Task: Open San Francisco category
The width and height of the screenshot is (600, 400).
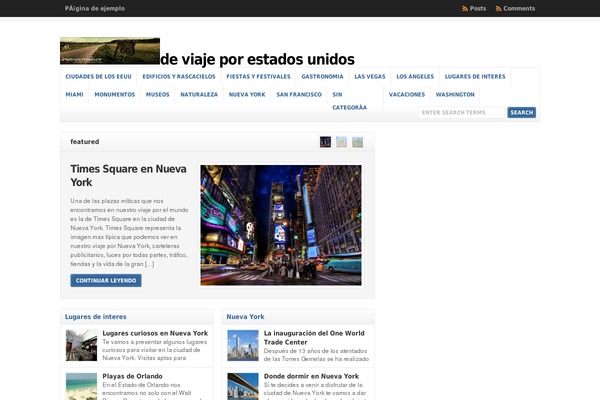Action: [x=299, y=95]
